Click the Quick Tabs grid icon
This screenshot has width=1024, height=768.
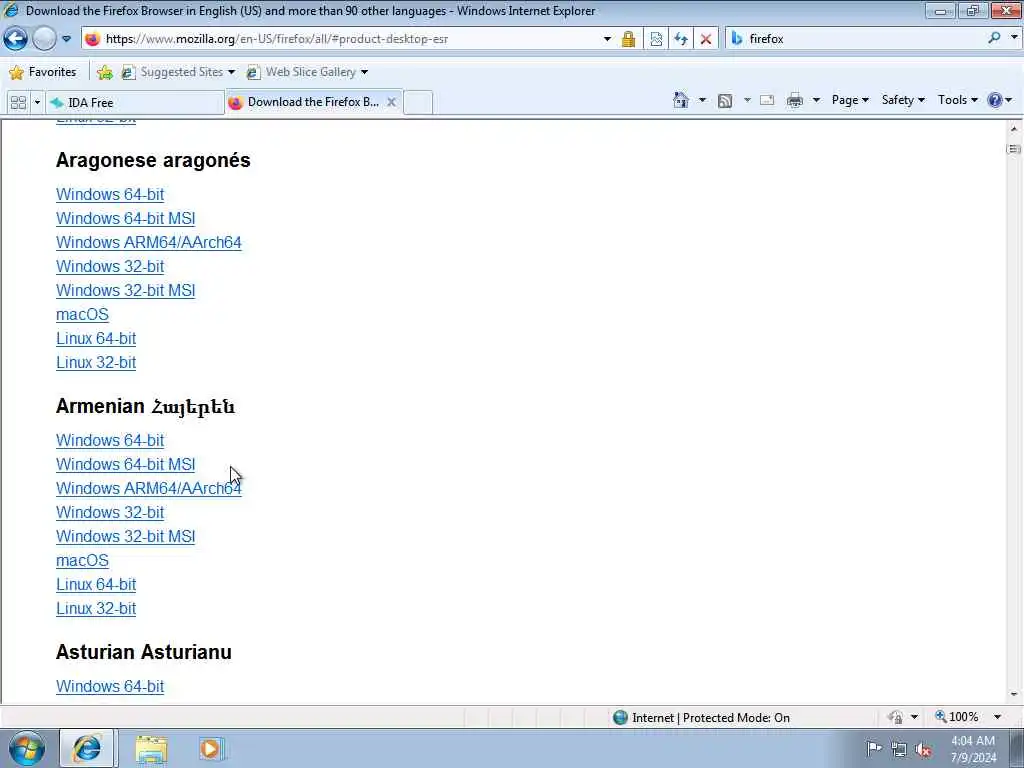(x=18, y=103)
